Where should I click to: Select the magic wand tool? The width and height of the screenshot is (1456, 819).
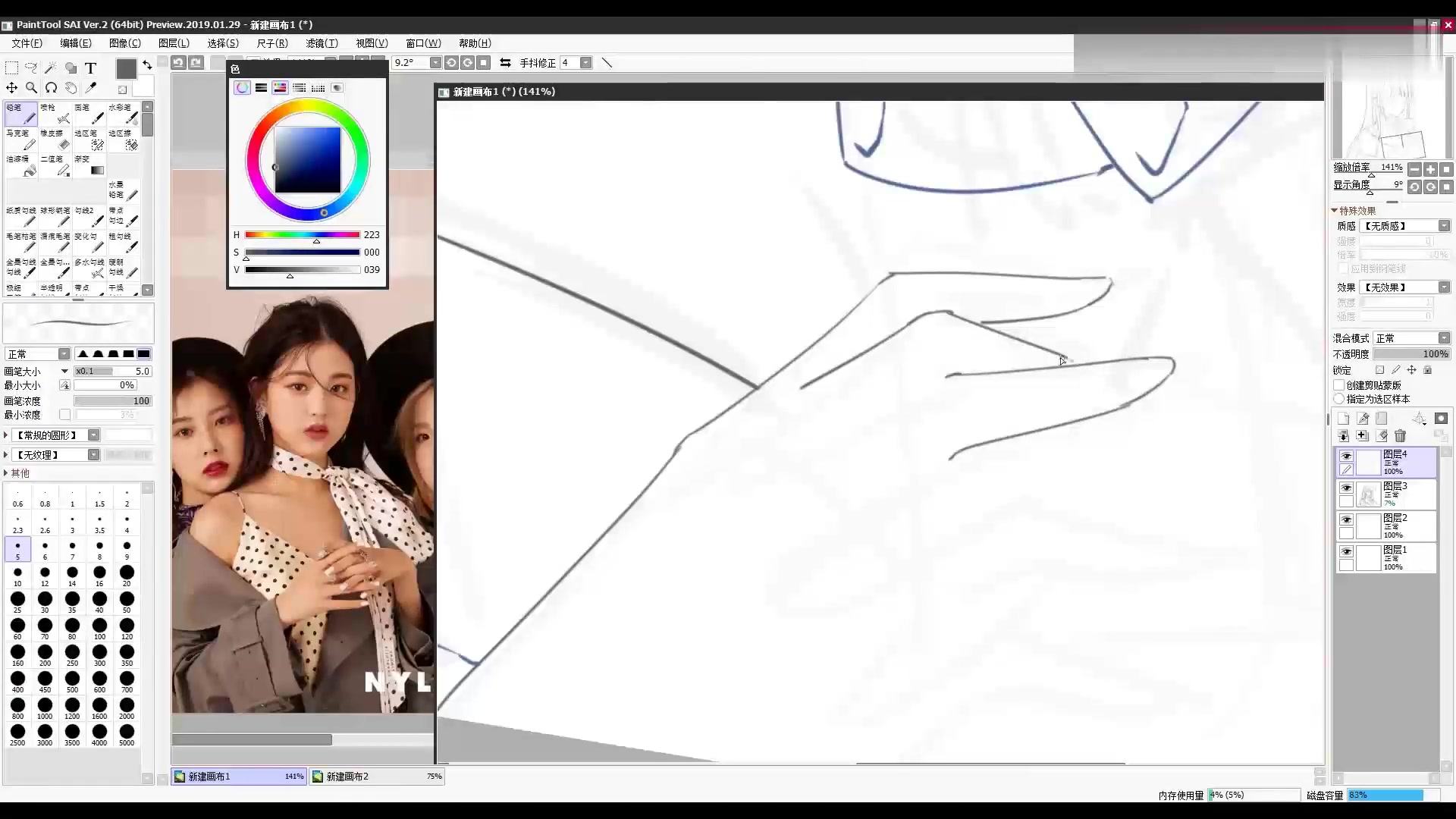pos(51,67)
